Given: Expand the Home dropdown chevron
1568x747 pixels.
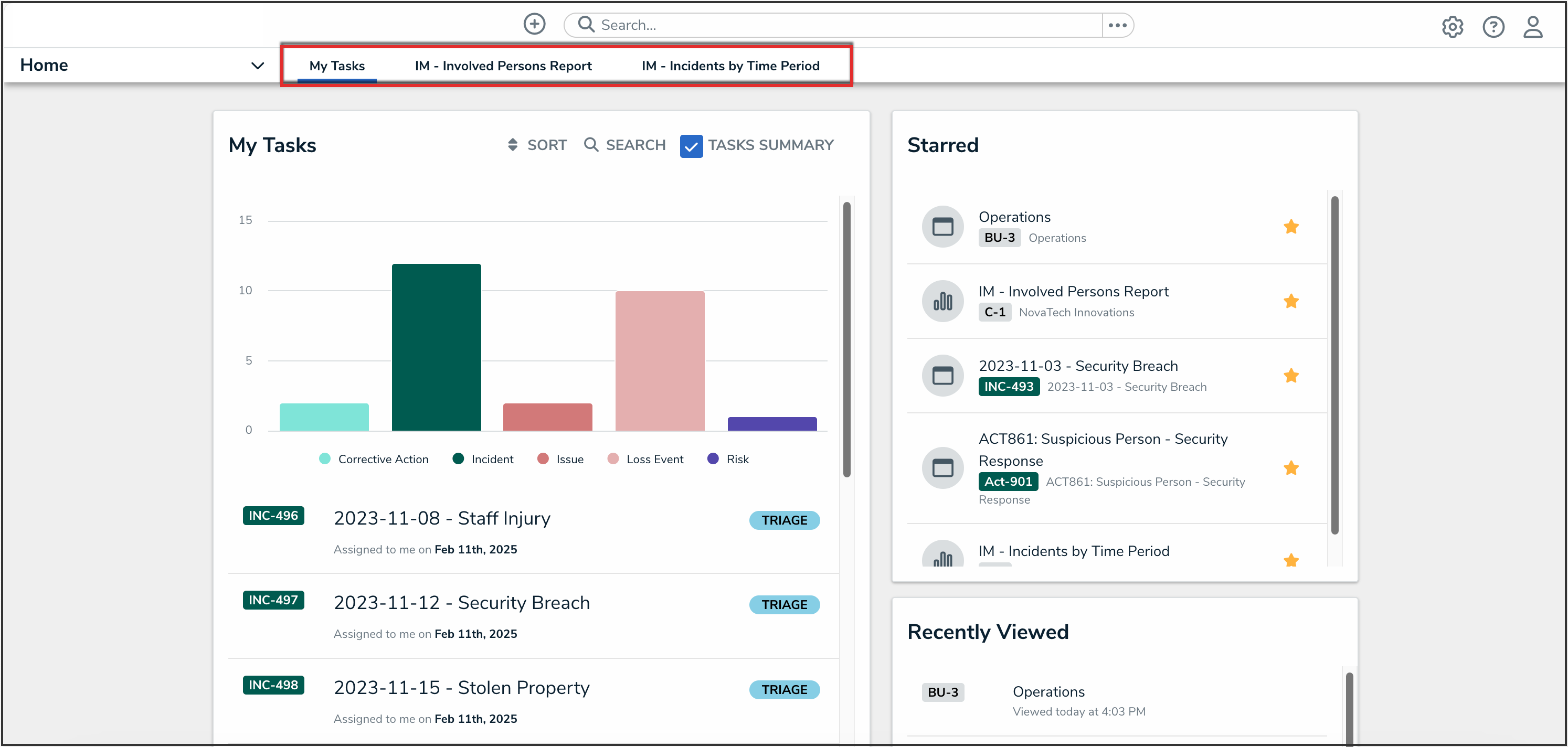Looking at the screenshot, I should point(258,65).
